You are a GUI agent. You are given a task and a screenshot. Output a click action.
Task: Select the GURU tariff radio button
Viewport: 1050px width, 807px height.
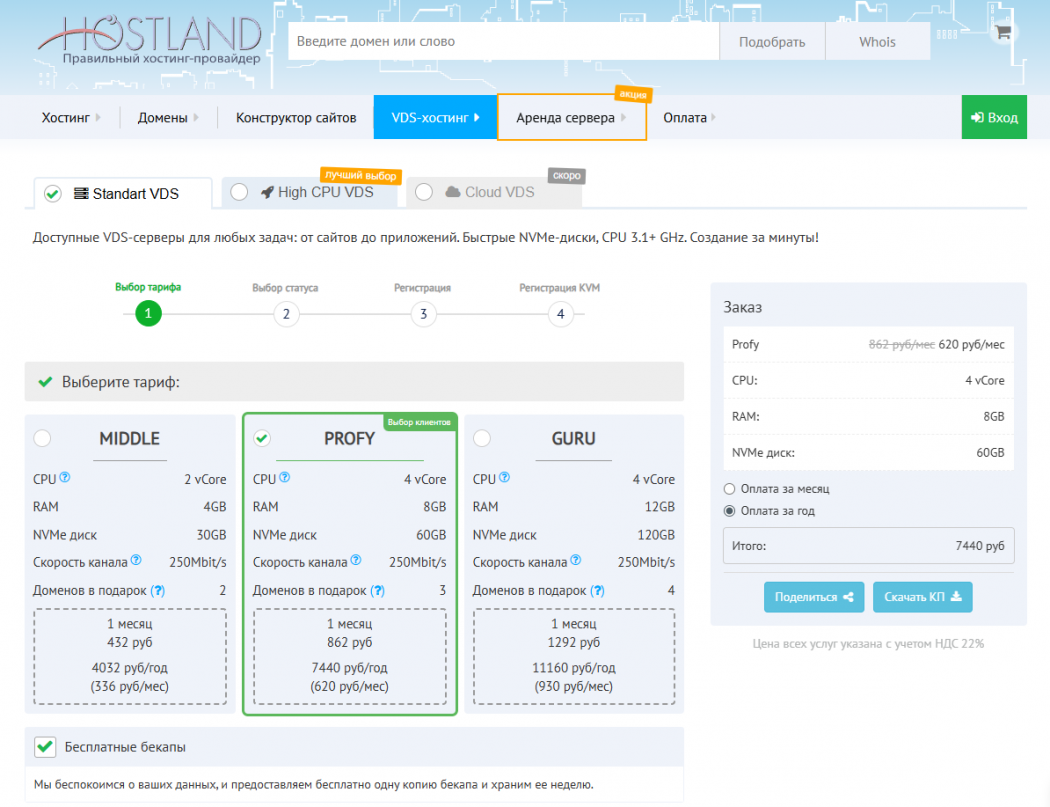[482, 438]
